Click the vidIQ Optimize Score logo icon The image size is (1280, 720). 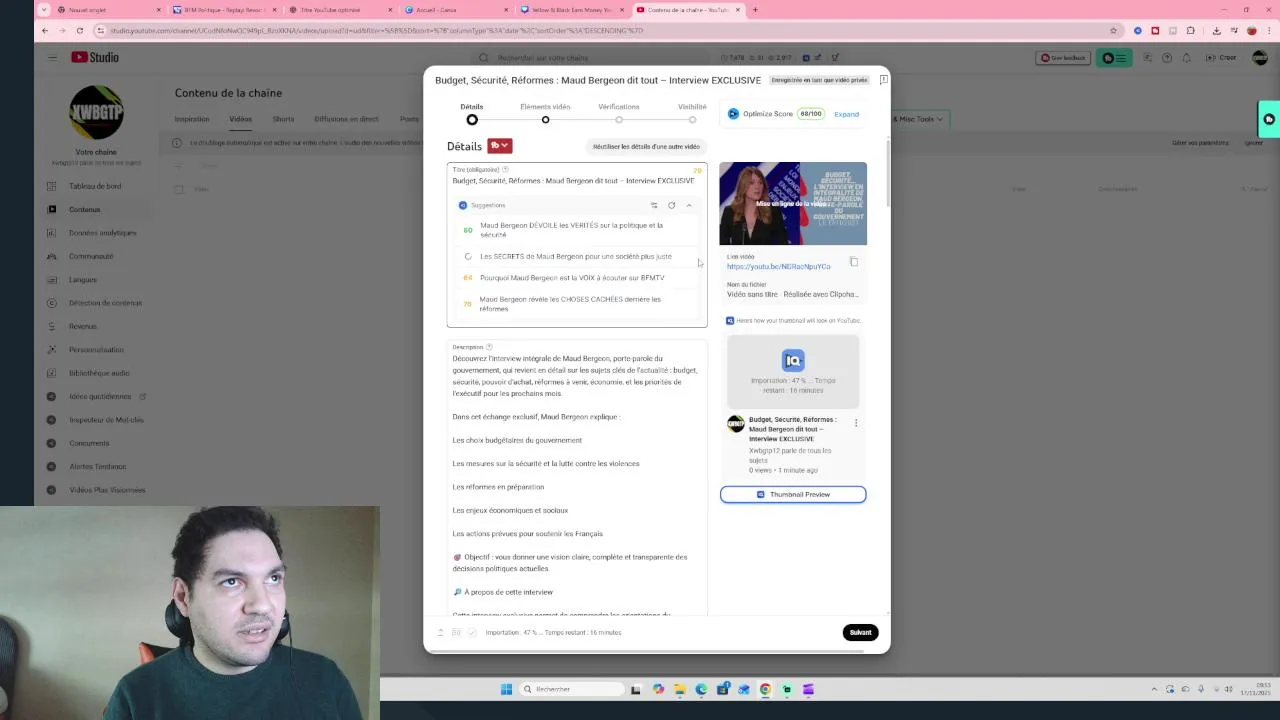coord(733,114)
